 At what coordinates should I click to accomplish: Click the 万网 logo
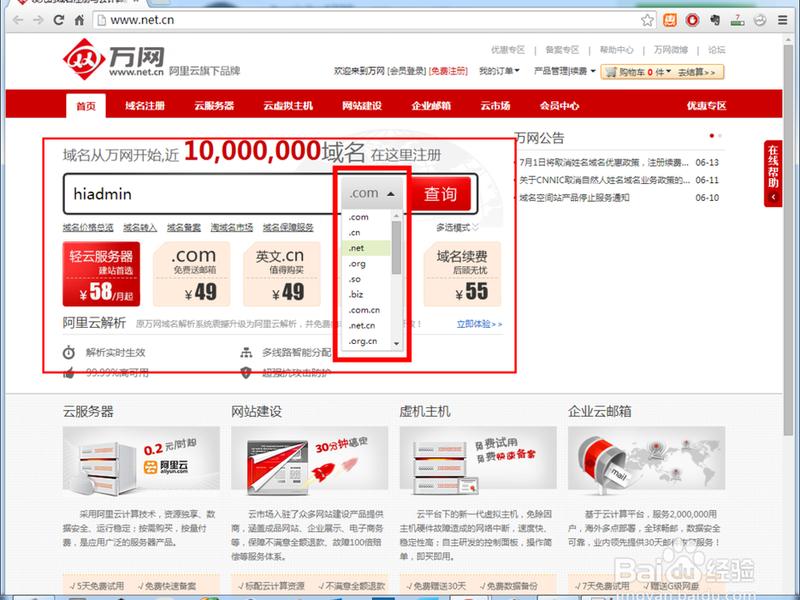tap(113, 59)
